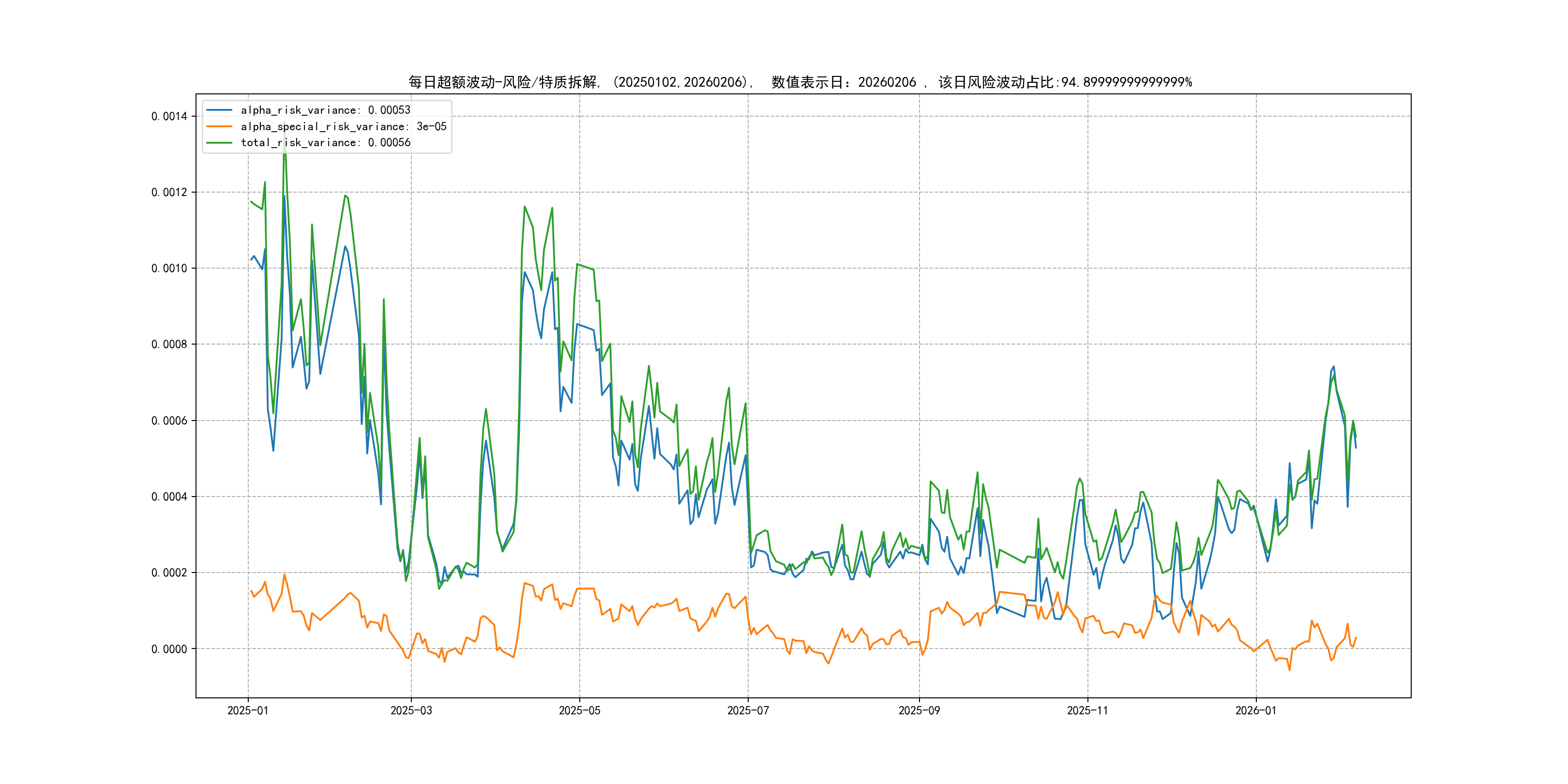The width and height of the screenshot is (1568, 784).
Task: Click the 0.0008 y-axis tick label
Action: tap(169, 345)
